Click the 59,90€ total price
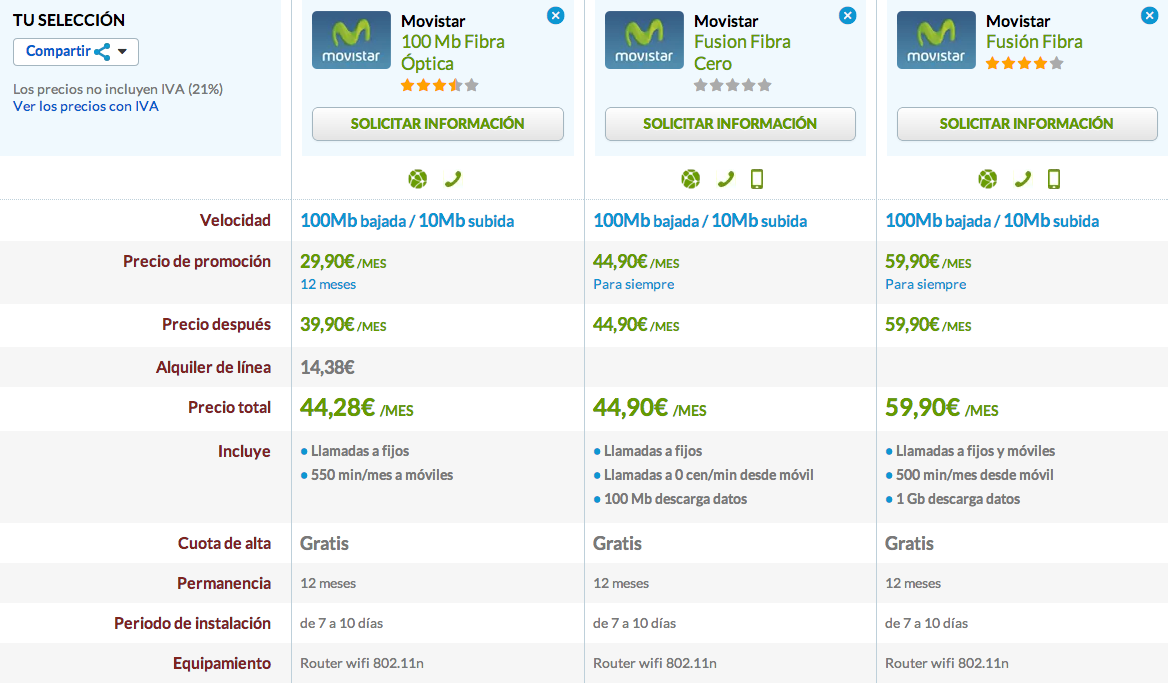 942,408
